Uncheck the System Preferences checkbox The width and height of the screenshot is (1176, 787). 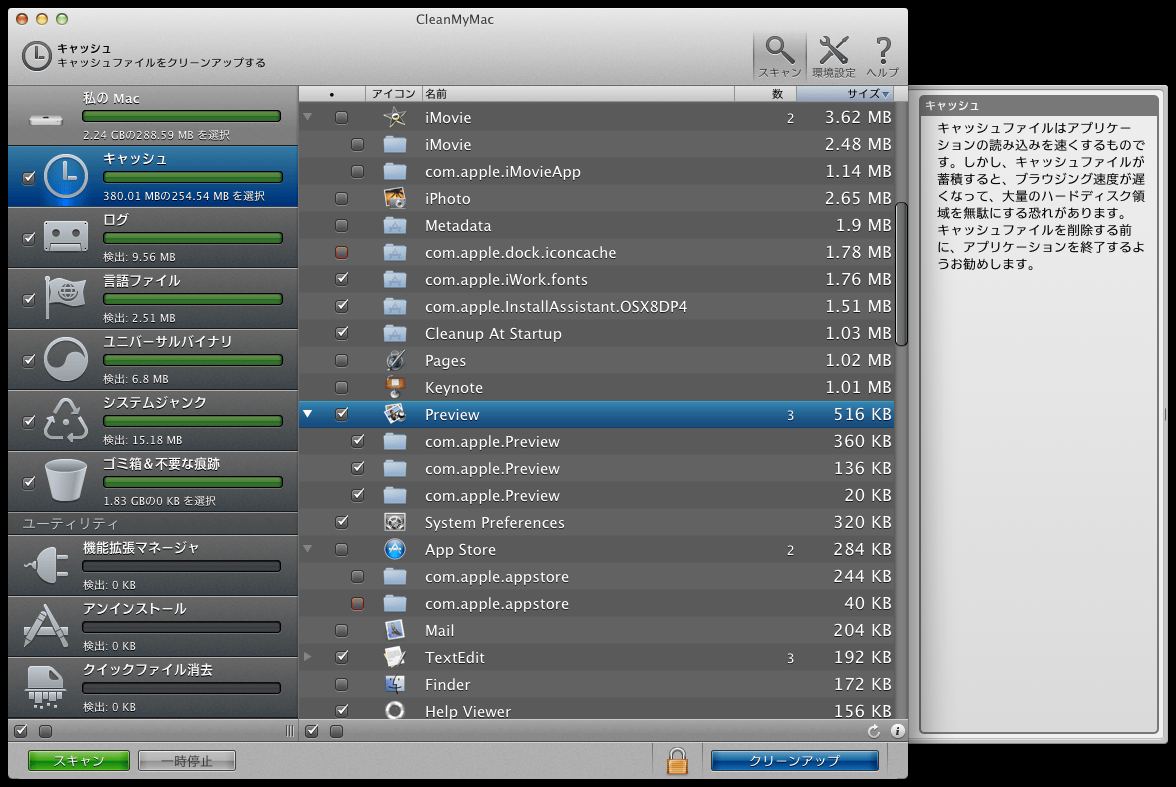(341, 522)
